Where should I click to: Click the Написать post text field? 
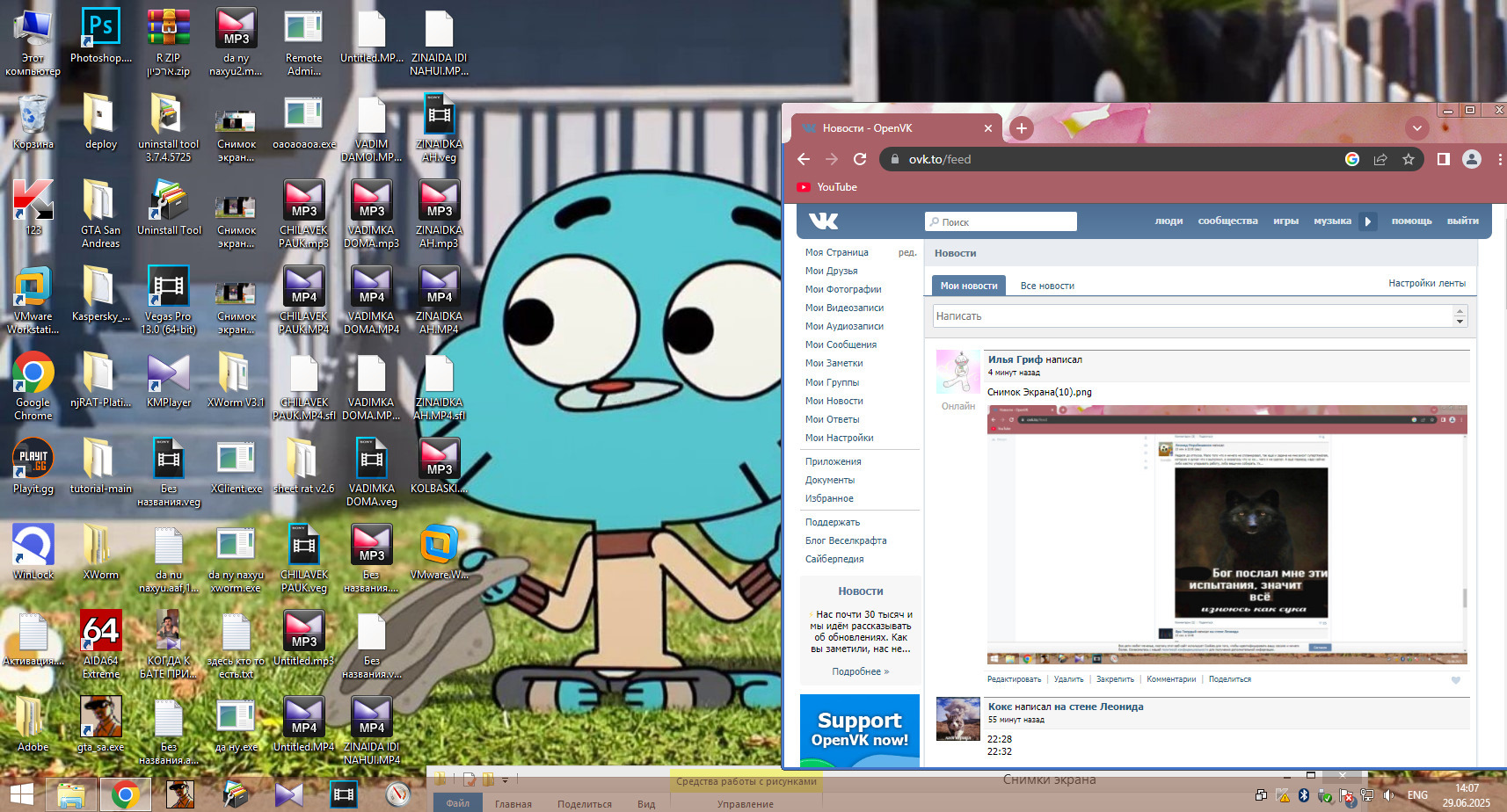click(1191, 316)
